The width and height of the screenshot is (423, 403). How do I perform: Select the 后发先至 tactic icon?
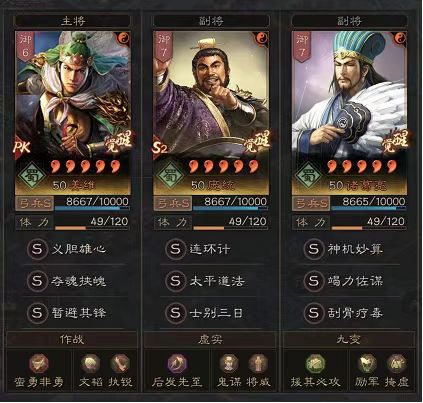coord(177,363)
